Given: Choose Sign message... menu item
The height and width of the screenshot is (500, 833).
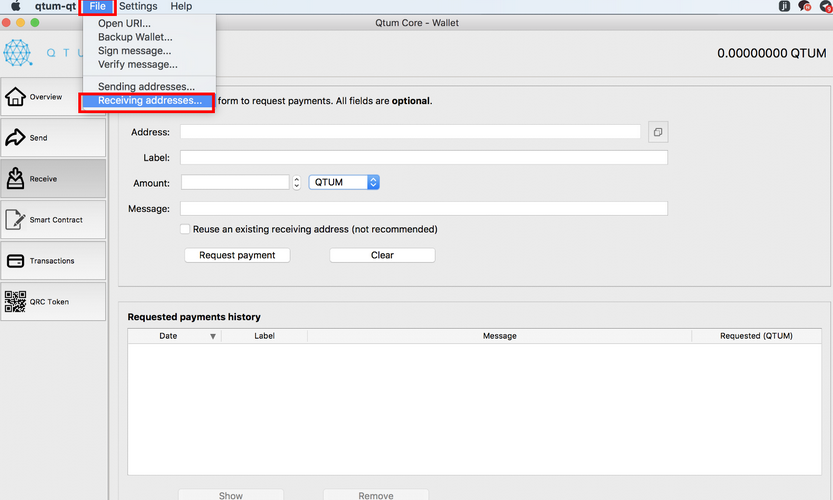Looking at the screenshot, I should (149, 51).
